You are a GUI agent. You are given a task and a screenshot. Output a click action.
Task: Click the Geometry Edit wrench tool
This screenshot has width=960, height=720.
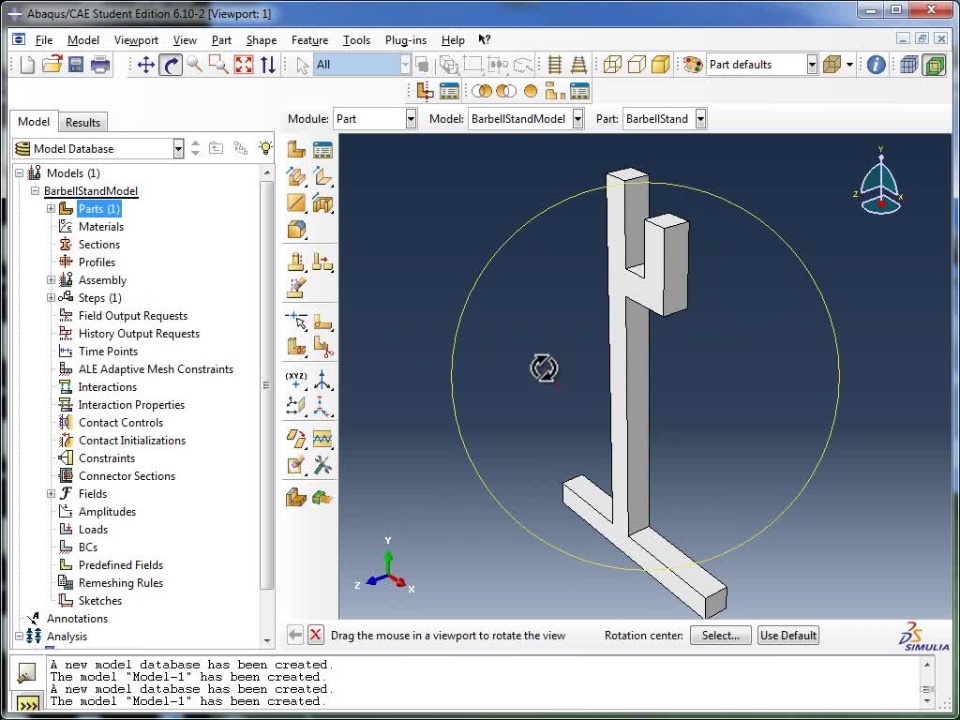323,465
